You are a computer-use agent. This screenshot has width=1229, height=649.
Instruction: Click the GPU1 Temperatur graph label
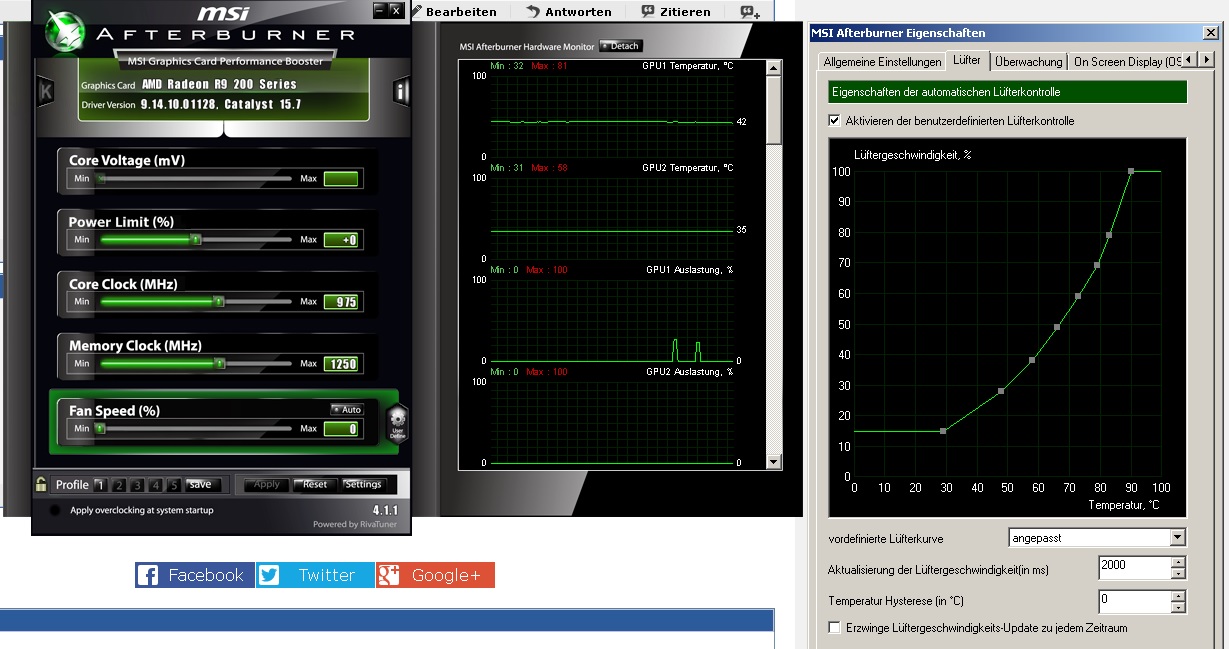pyautogui.click(x=688, y=66)
